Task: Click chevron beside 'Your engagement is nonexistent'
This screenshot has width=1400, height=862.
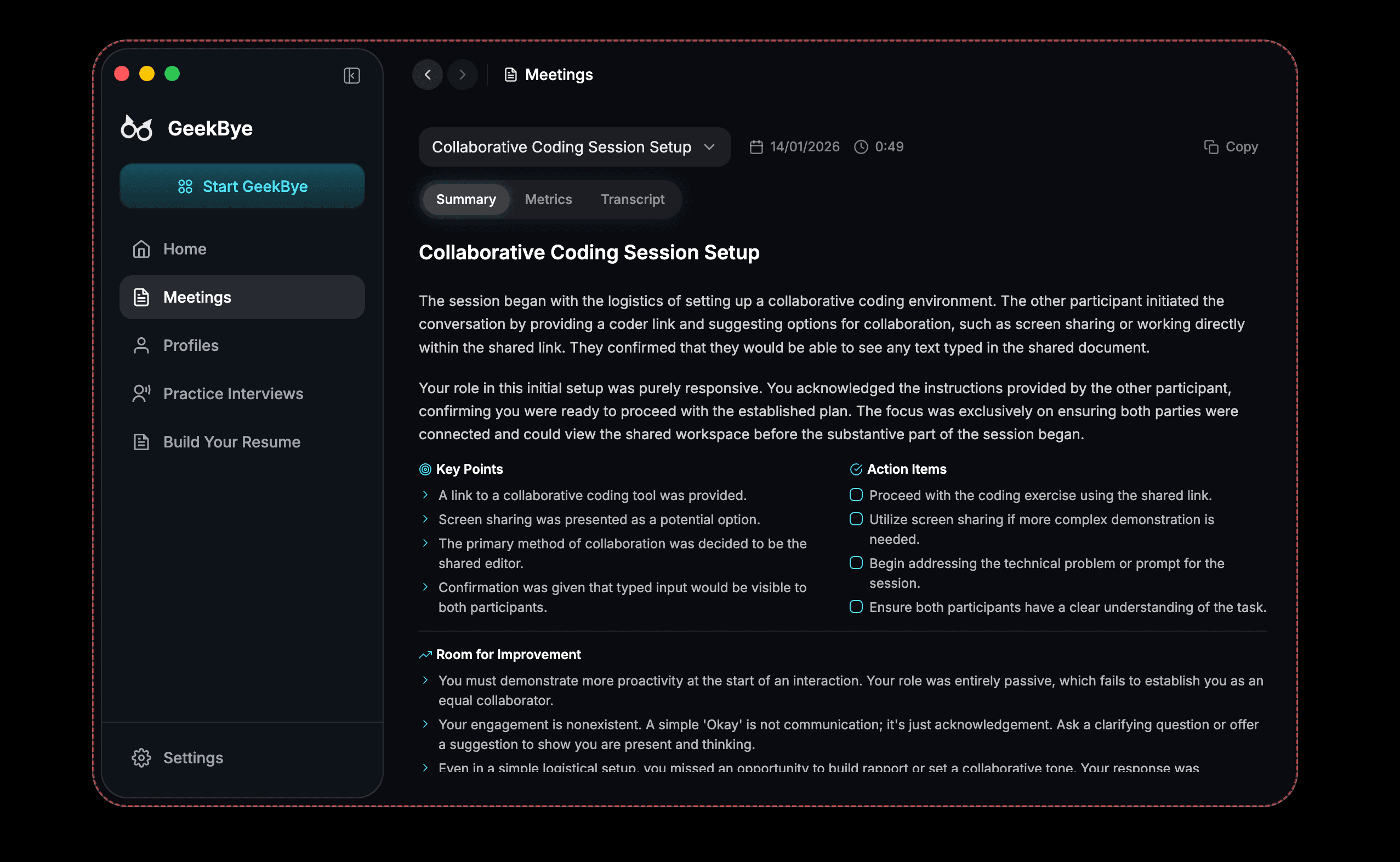Action: click(x=425, y=724)
